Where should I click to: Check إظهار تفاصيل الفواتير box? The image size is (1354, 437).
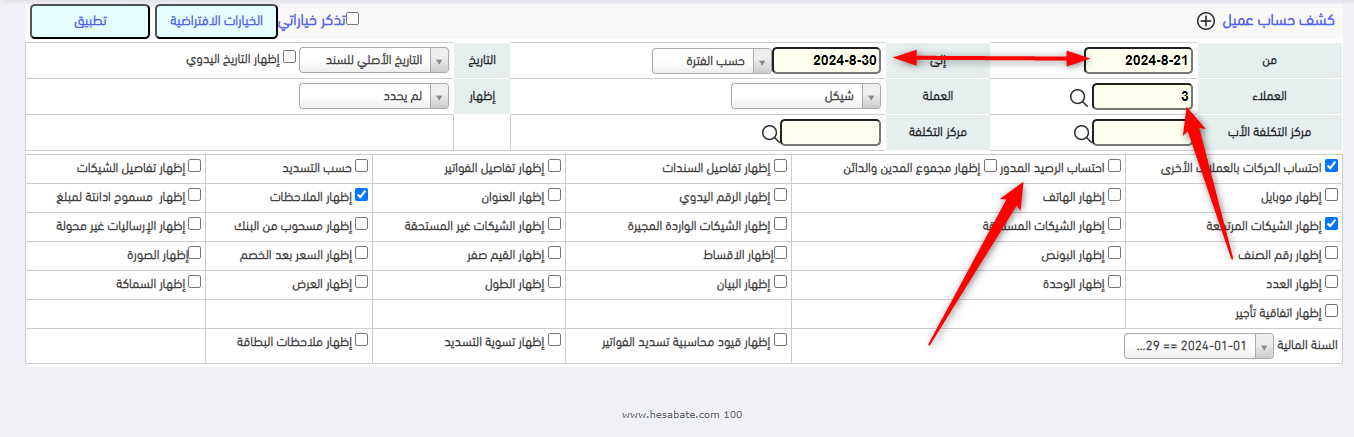pyautogui.click(x=553, y=166)
